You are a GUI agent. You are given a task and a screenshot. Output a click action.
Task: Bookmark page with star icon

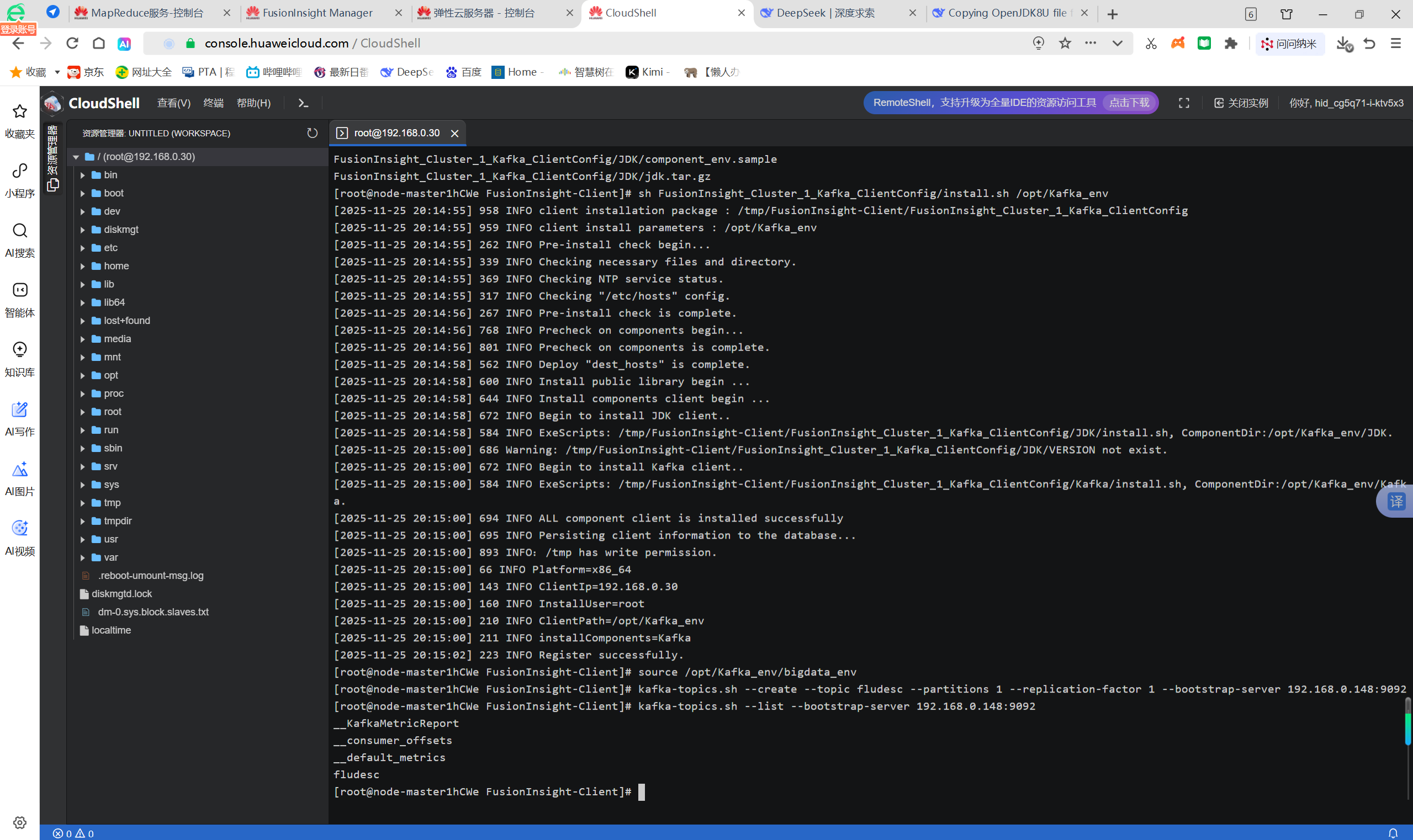point(1065,44)
